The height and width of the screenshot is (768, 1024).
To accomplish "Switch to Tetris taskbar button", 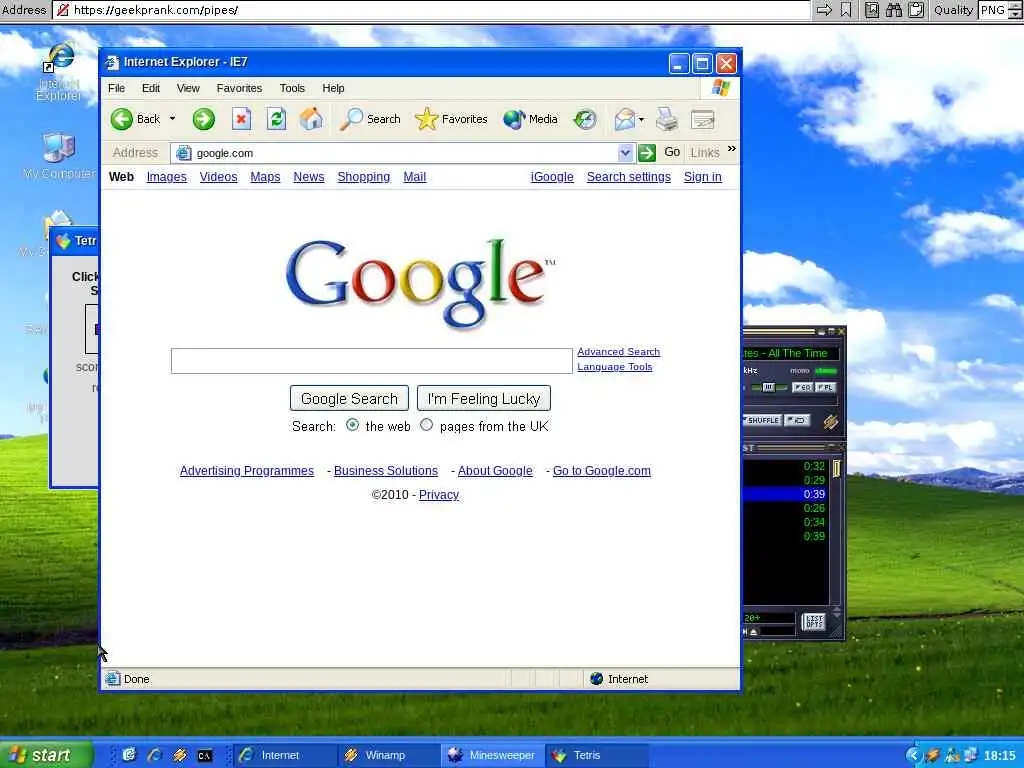I will [596, 756].
